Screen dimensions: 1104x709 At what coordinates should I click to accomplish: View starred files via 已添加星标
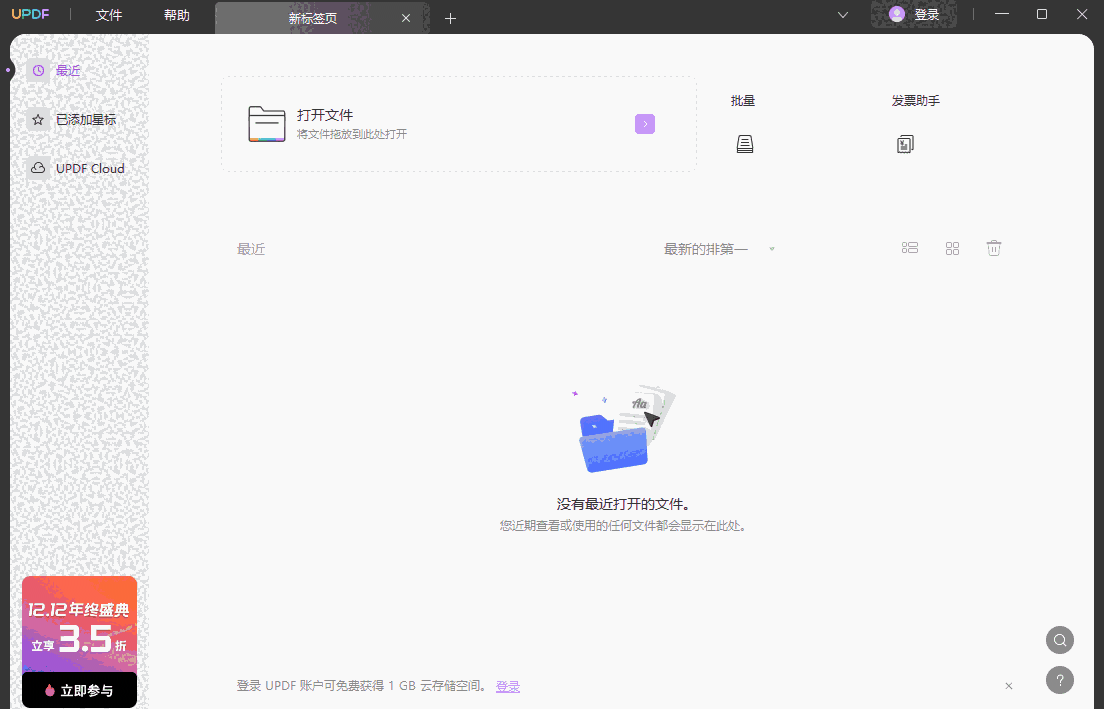(x=87, y=118)
